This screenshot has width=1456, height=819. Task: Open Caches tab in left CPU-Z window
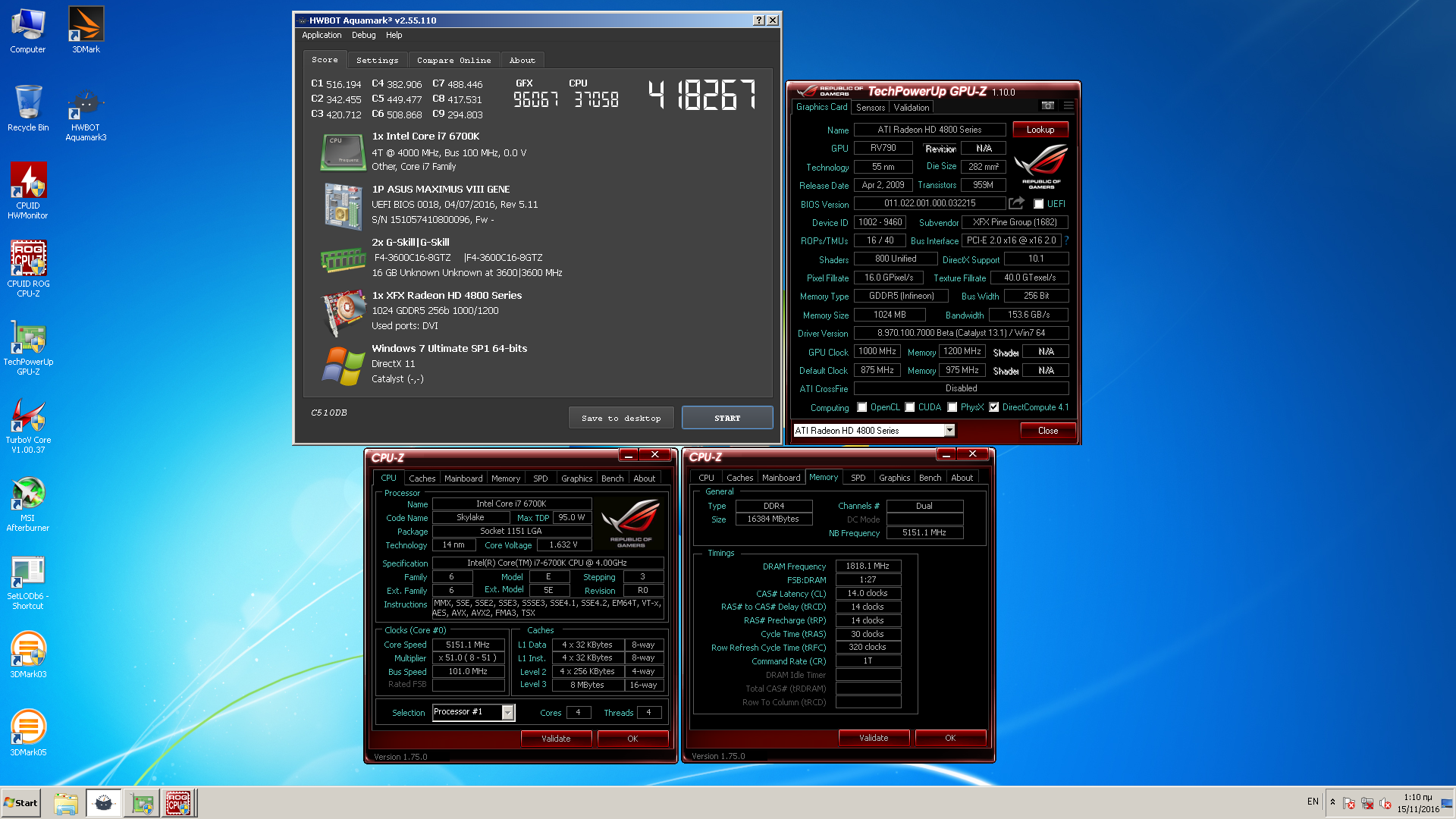pos(422,479)
